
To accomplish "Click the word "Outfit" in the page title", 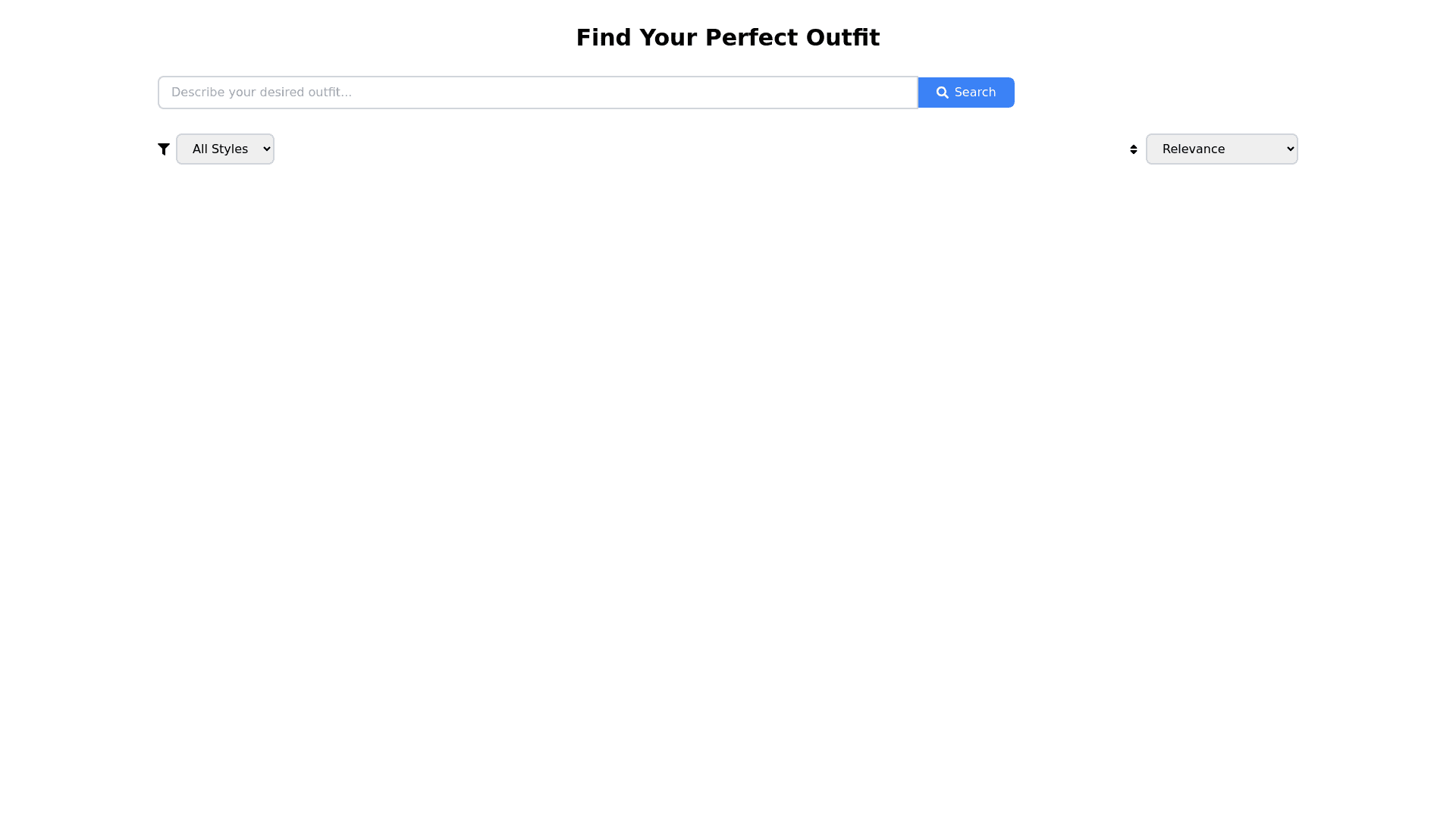I will 843,38.
